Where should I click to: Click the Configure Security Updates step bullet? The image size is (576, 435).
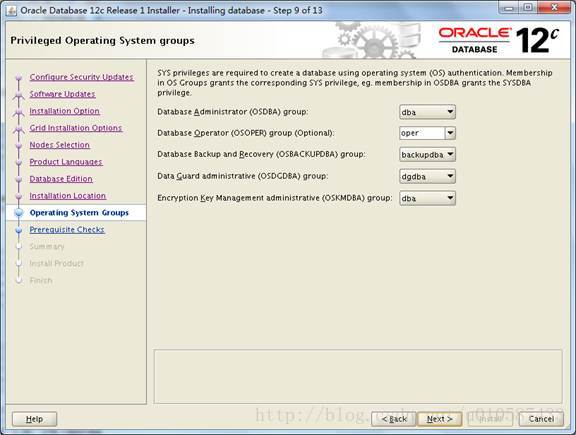(19, 78)
